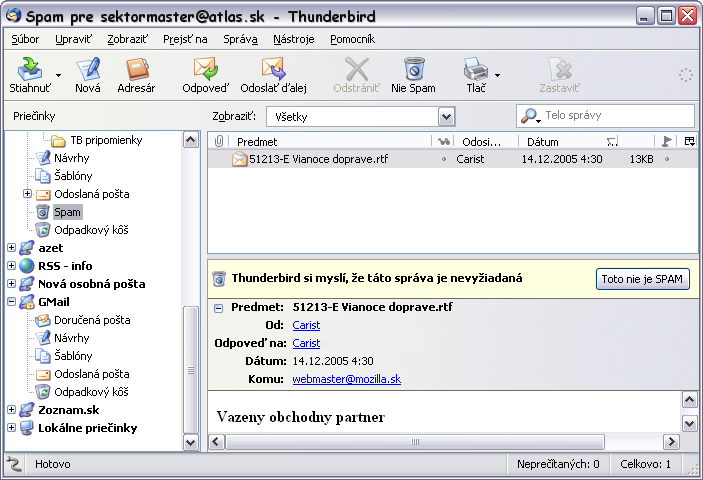Print with the Tlač icon
The width and height of the screenshot is (703, 480).
point(476,69)
